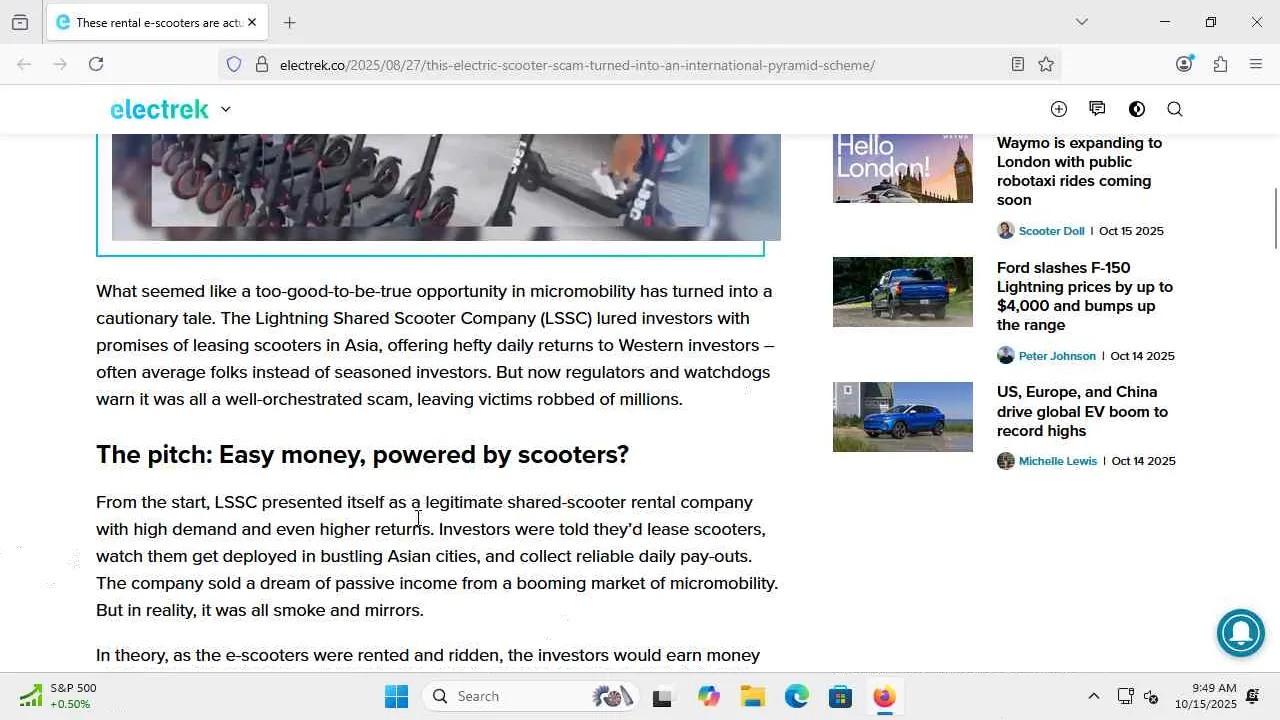Open the Electrek comments chat icon
The height and width of the screenshot is (720, 1280).
point(1097,109)
